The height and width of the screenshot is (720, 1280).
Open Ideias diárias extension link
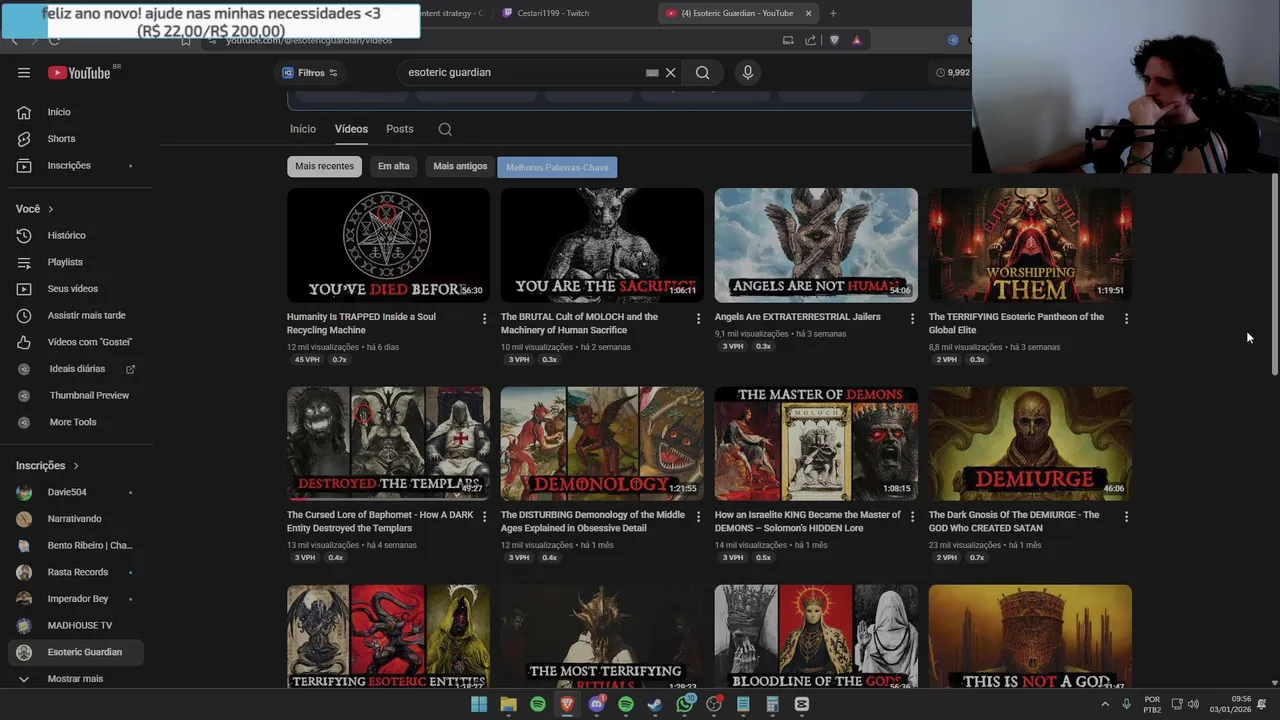point(75,369)
